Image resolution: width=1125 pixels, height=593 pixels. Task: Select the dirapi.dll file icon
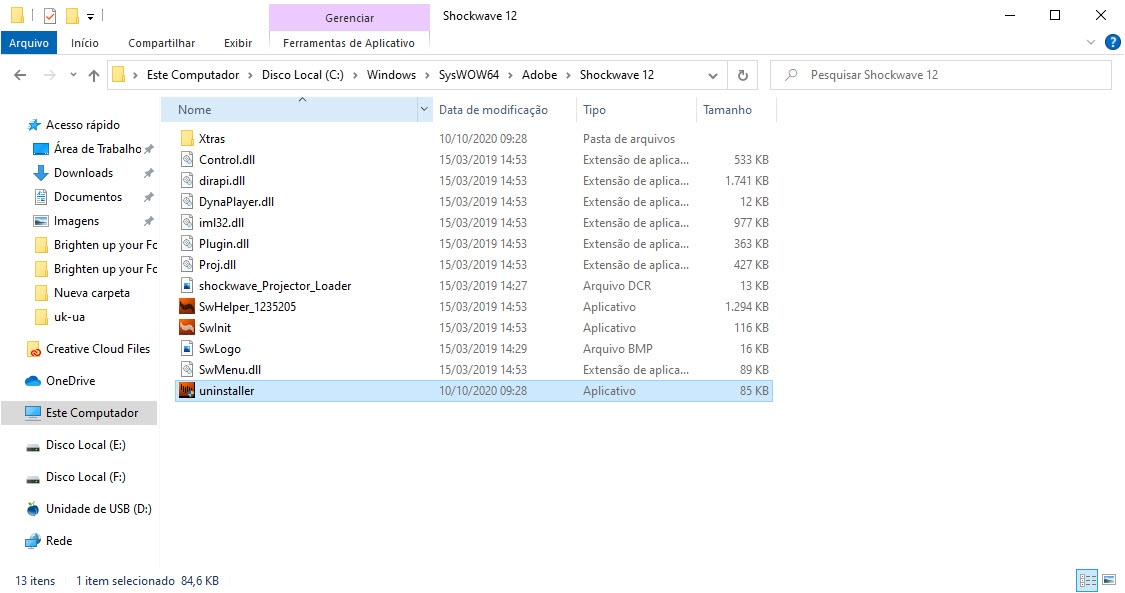[187, 181]
